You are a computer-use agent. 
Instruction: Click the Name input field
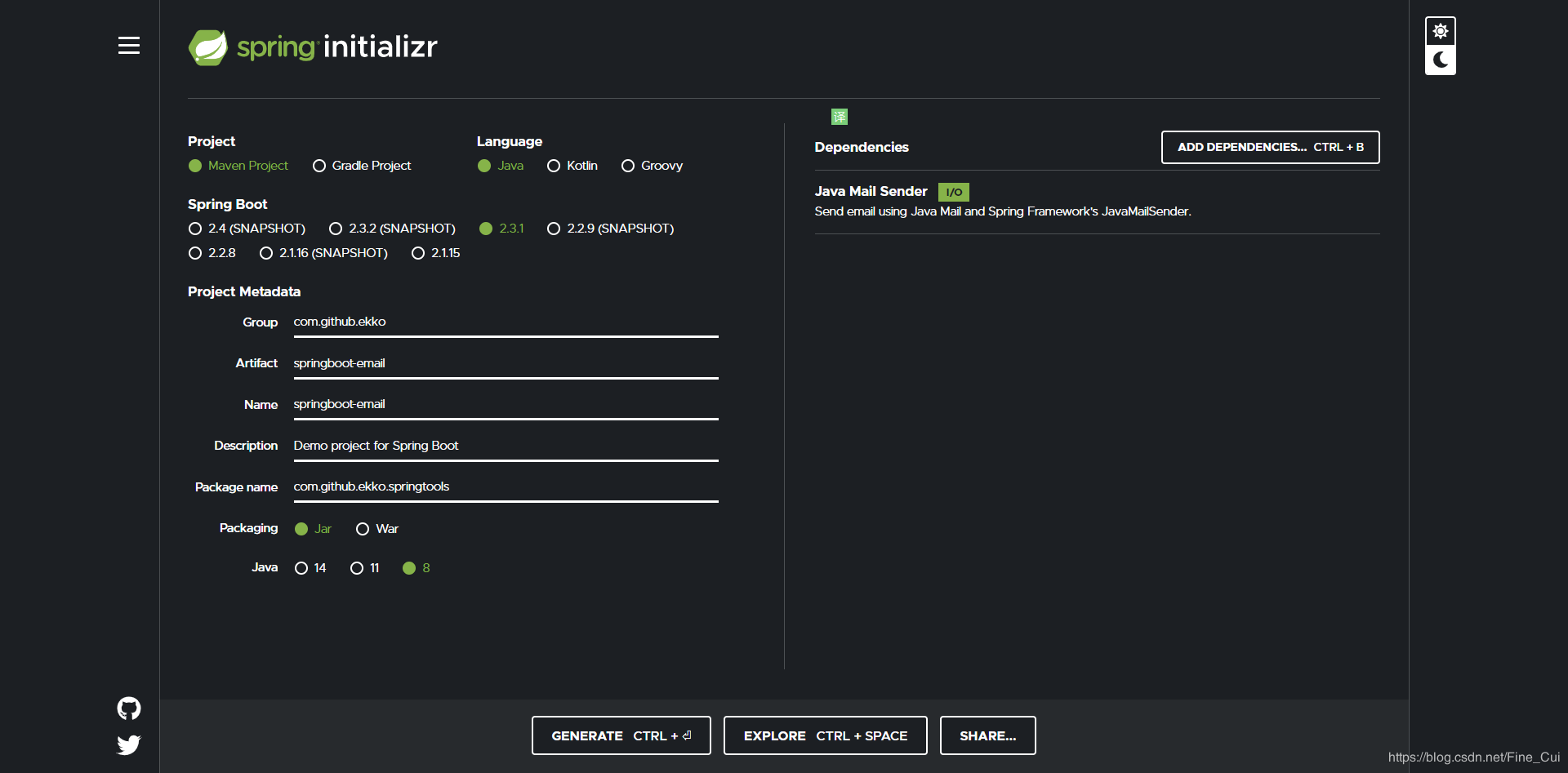[506, 405]
